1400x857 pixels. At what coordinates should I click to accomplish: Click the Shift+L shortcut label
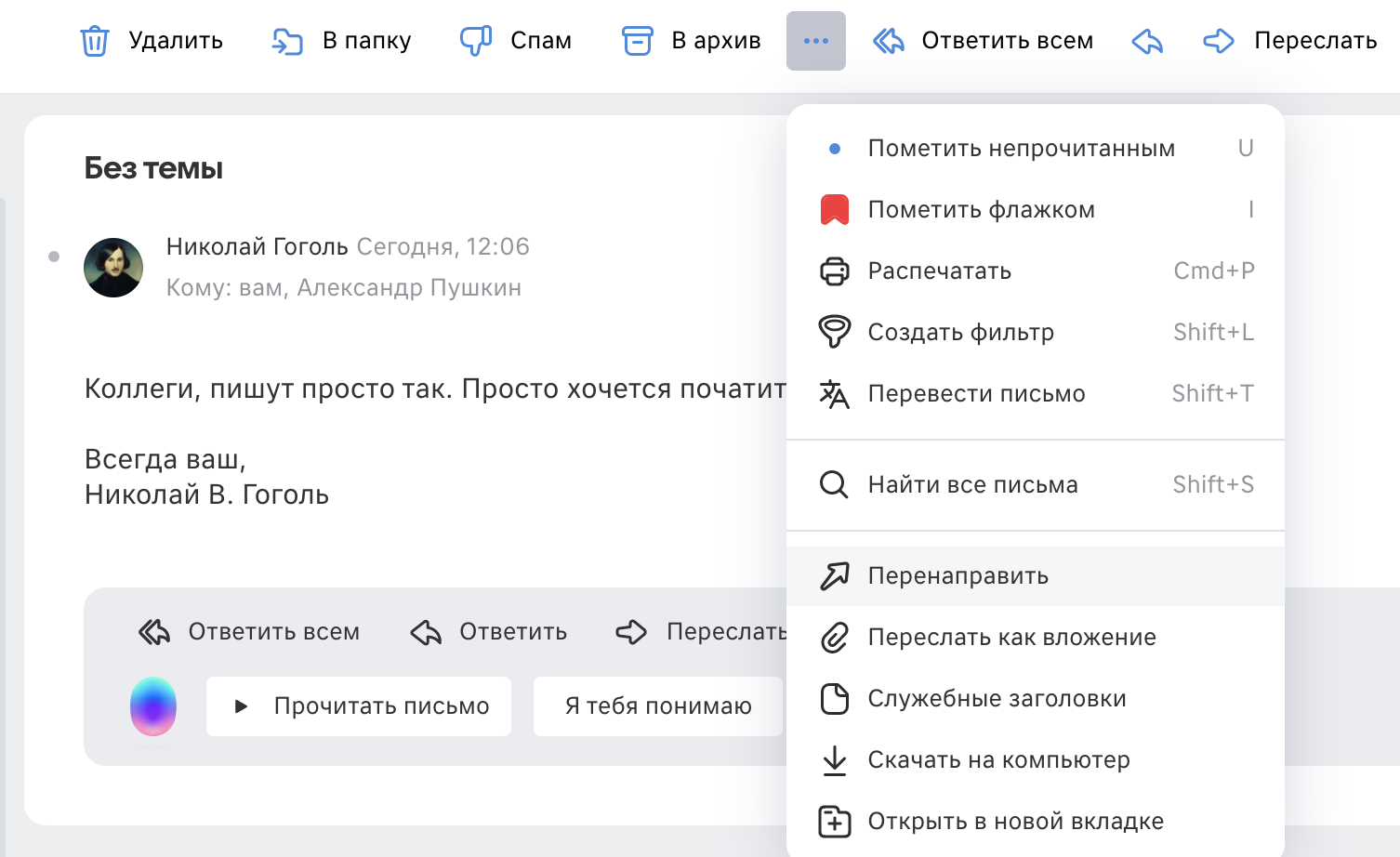(1214, 332)
